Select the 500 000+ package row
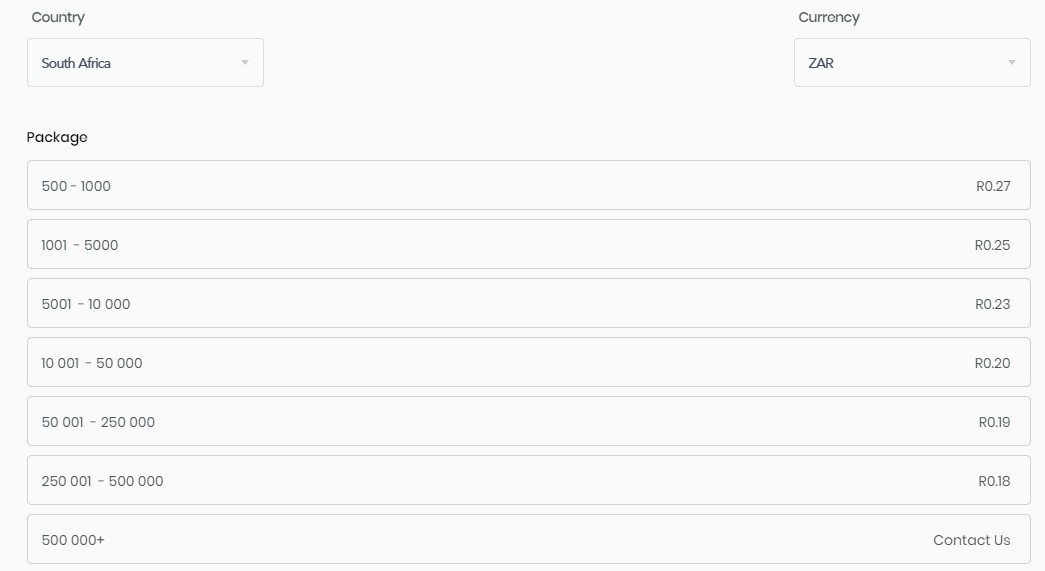 click(528, 539)
